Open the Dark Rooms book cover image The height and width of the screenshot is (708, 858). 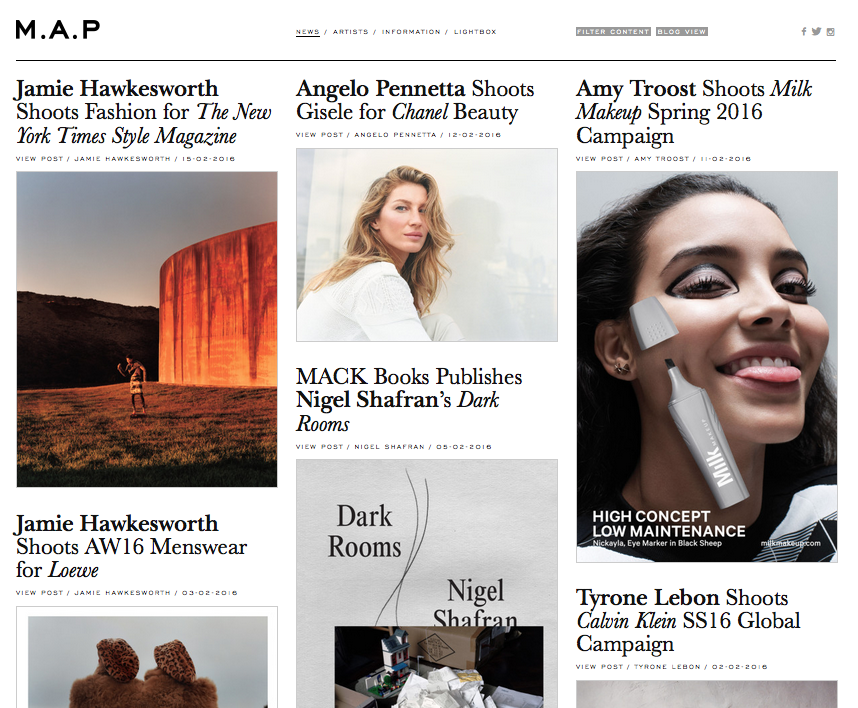[427, 583]
